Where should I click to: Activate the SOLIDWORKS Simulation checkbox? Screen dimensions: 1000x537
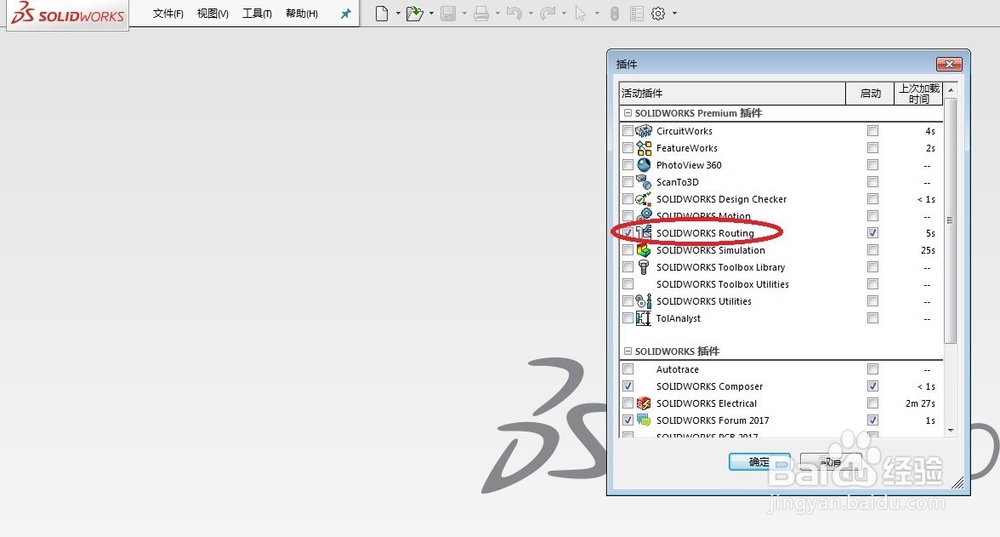(628, 250)
